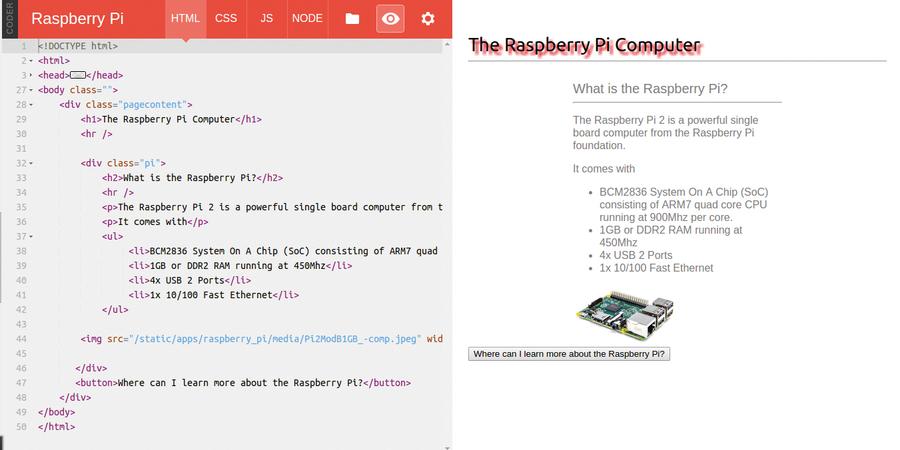The image size is (900, 450).
Task: Switch to the JS tab
Action: 266,18
